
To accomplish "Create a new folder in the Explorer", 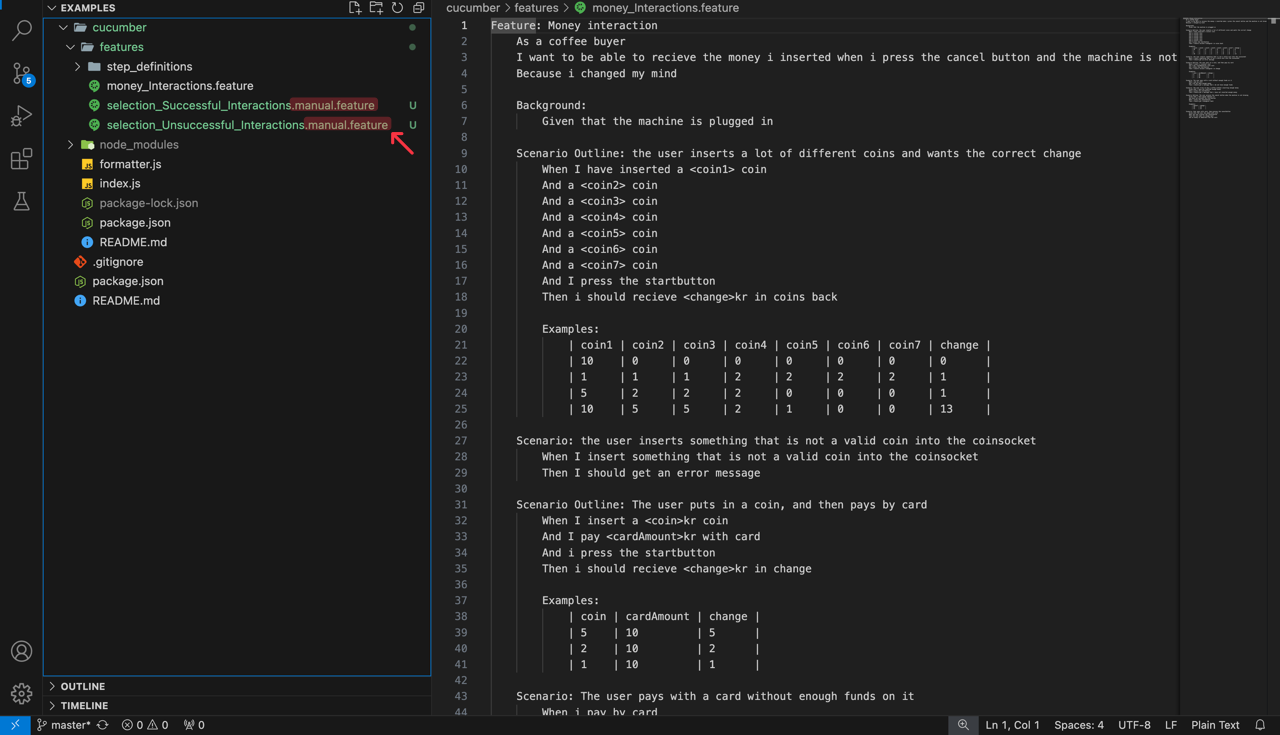I will (x=375, y=7).
